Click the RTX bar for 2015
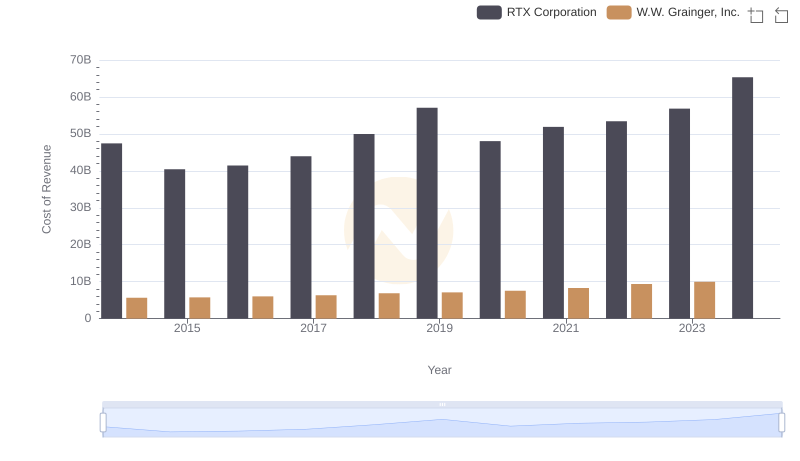Image resolution: width=800 pixels, height=461 pixels. tap(174, 244)
